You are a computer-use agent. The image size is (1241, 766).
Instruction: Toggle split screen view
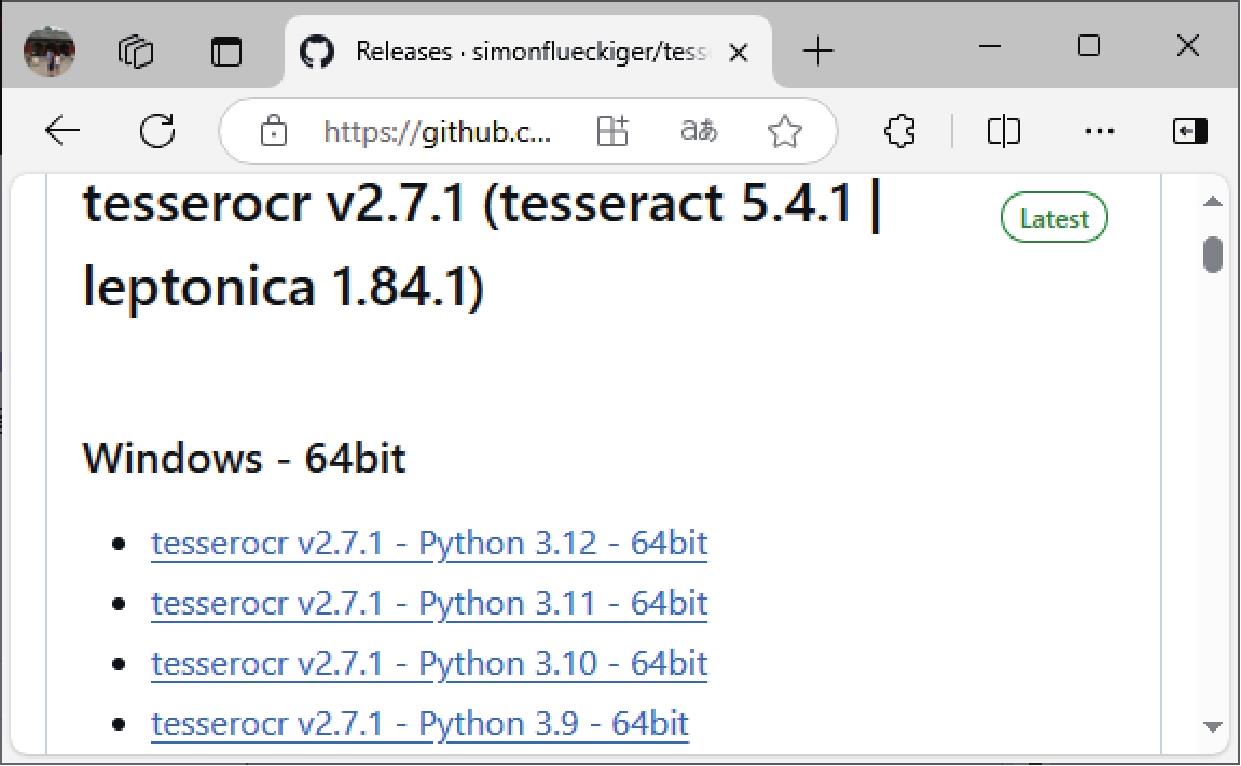click(1003, 131)
